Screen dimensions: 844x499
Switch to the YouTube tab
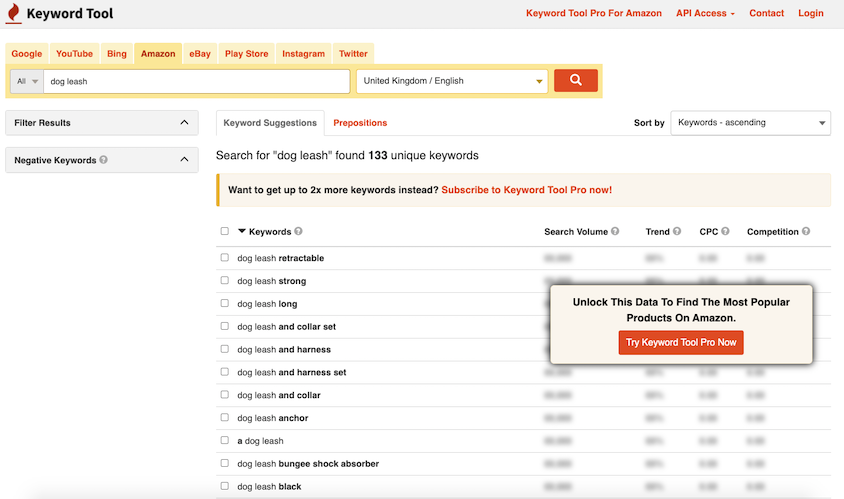pyautogui.click(x=74, y=54)
